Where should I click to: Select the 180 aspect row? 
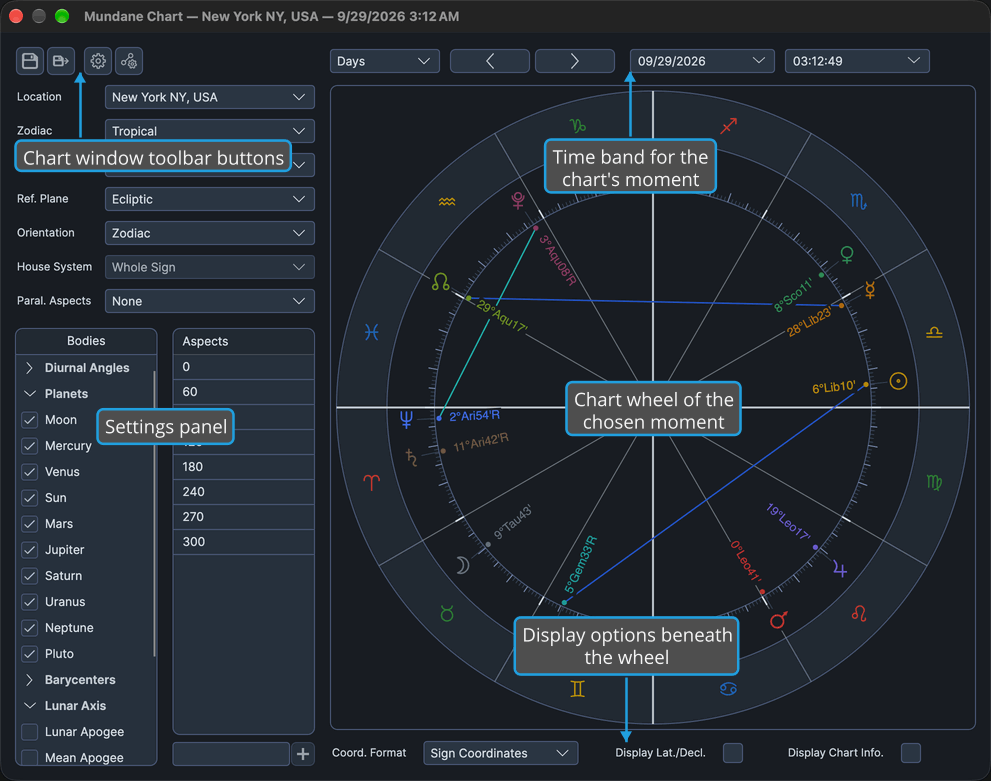coord(244,467)
